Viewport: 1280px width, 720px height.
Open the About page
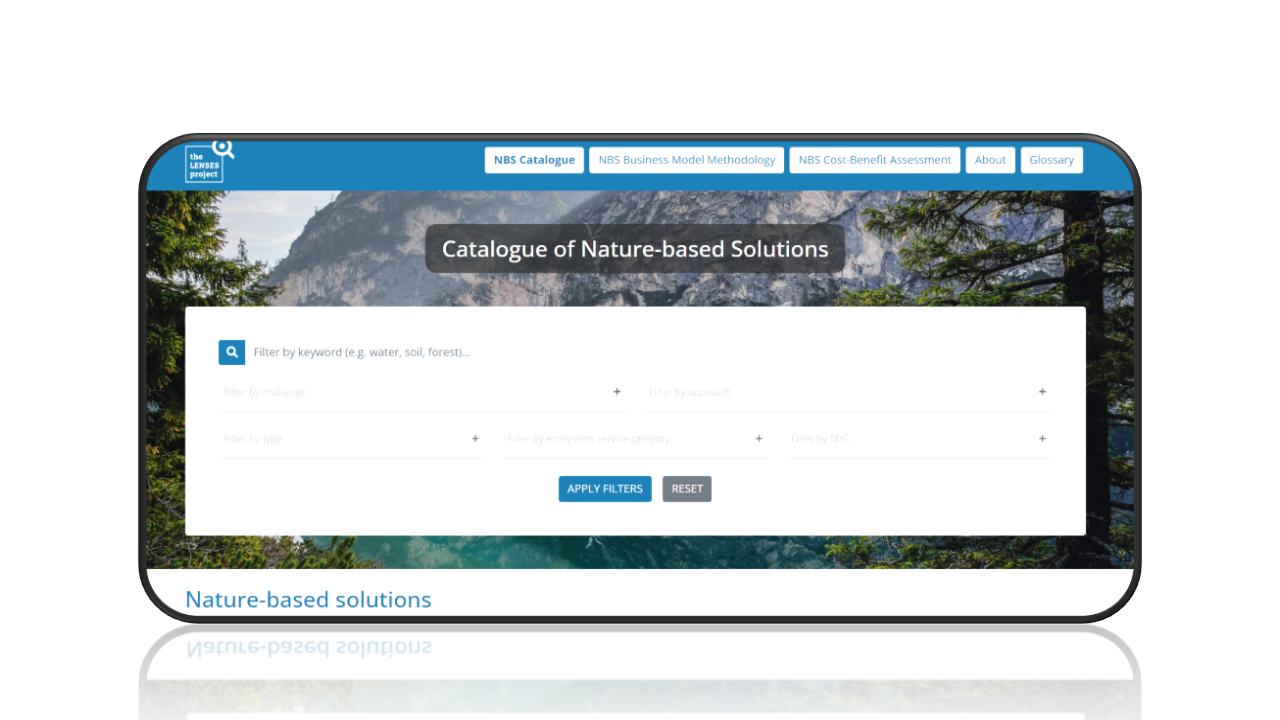[x=990, y=160]
